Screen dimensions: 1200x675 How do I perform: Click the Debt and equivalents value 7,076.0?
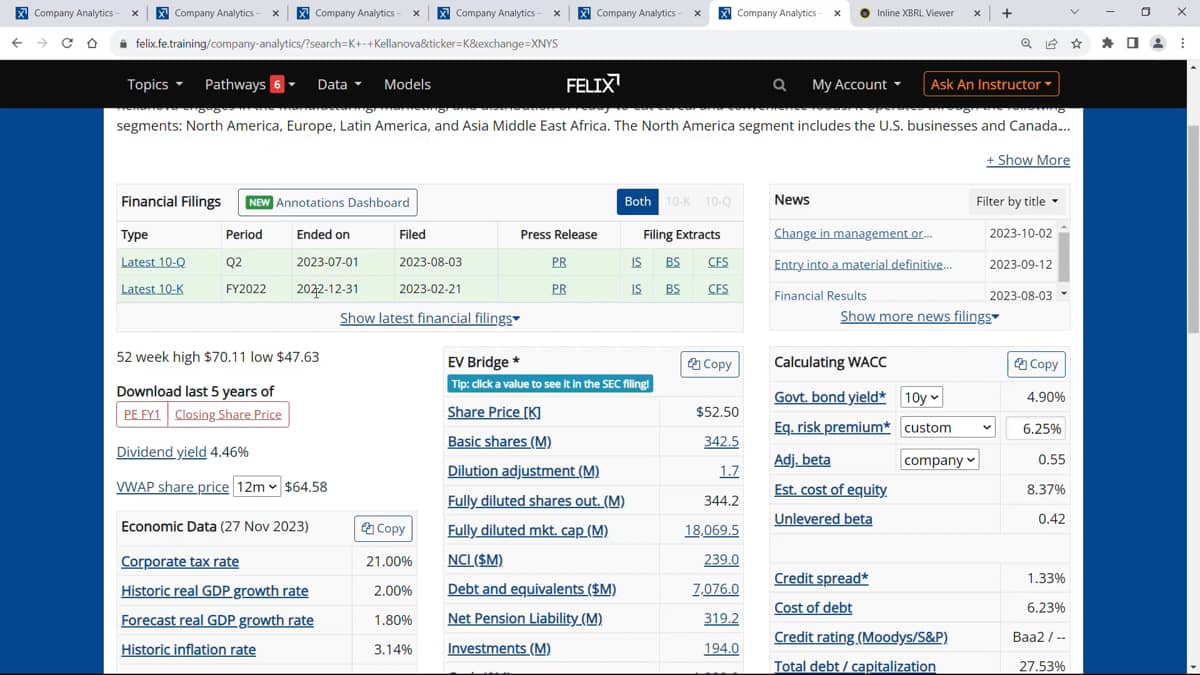click(716, 589)
